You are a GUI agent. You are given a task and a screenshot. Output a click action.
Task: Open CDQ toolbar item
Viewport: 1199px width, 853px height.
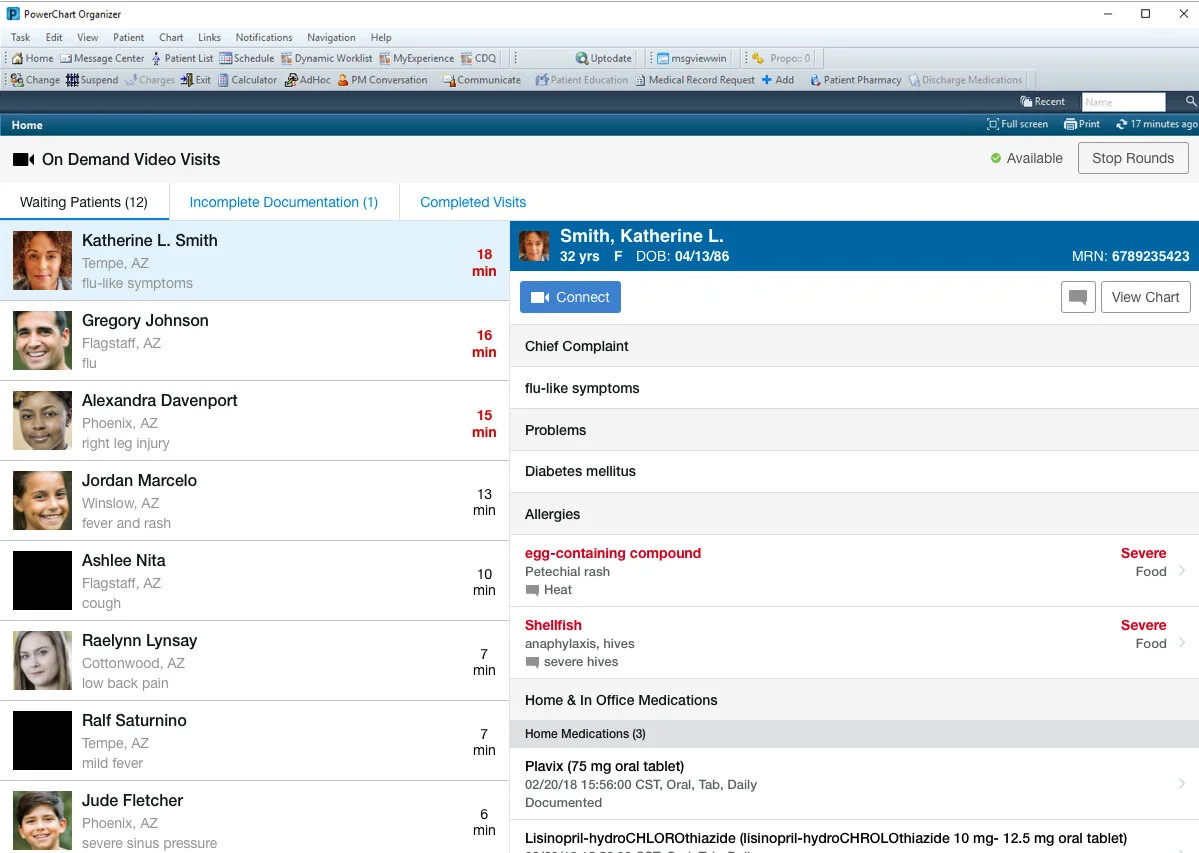479,58
